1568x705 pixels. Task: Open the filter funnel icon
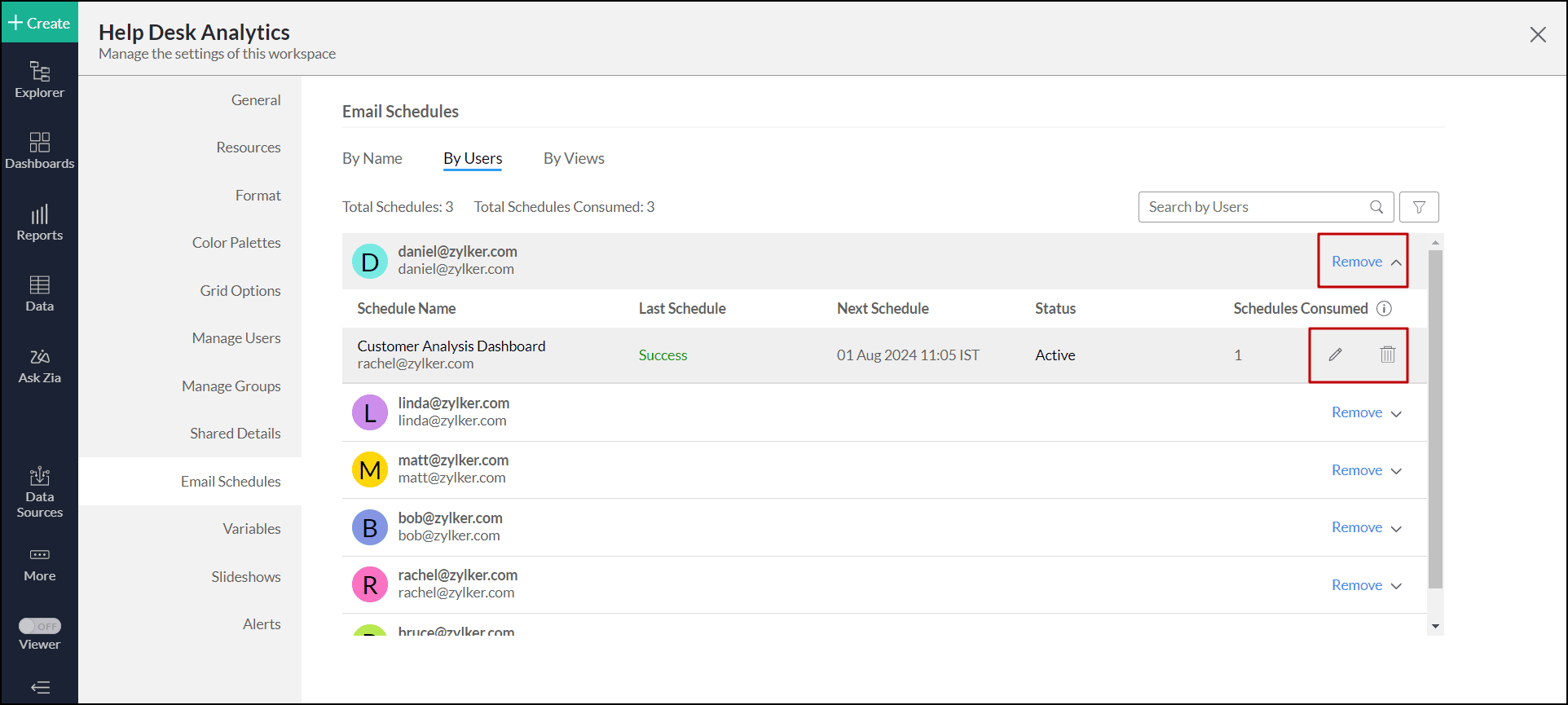point(1419,207)
